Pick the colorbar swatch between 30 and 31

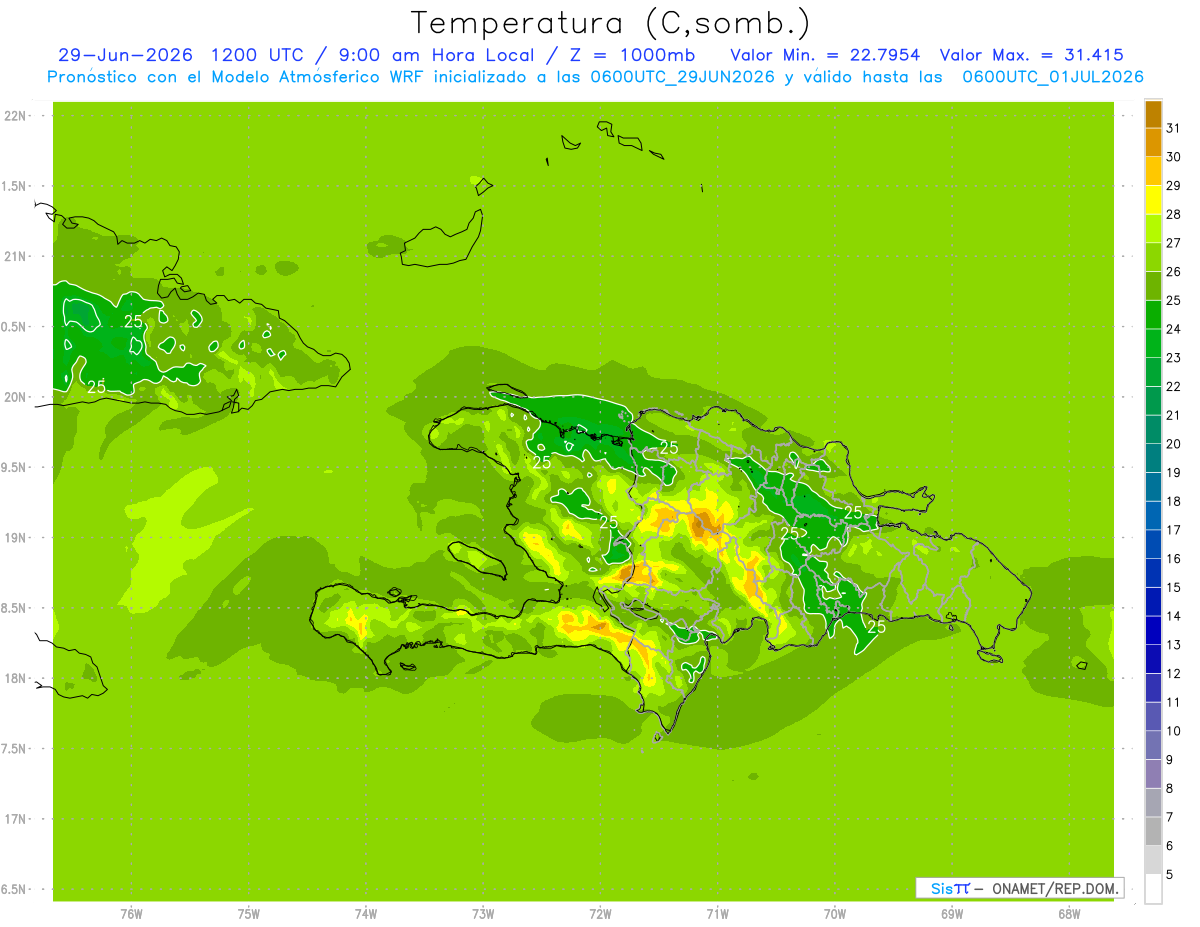[x=1153, y=143]
